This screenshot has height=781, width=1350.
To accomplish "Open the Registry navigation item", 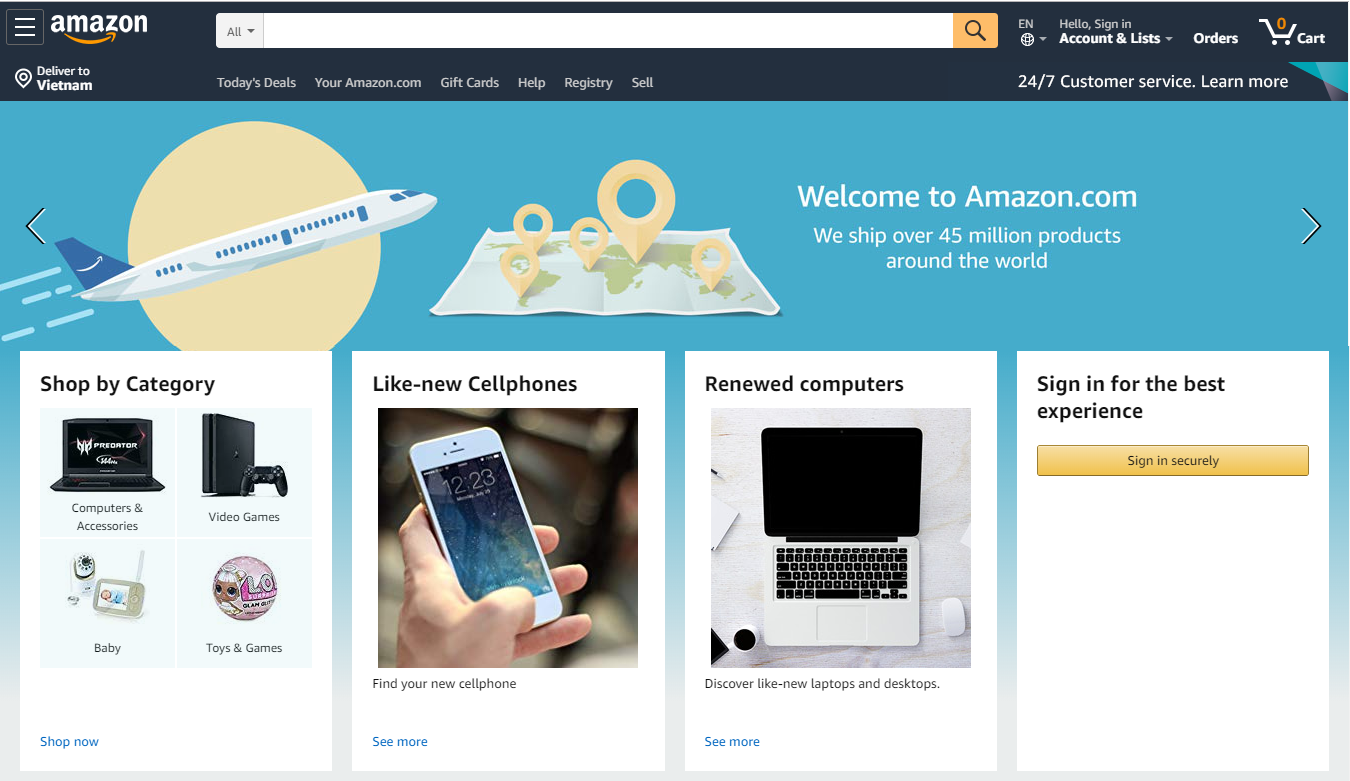I will (x=588, y=83).
